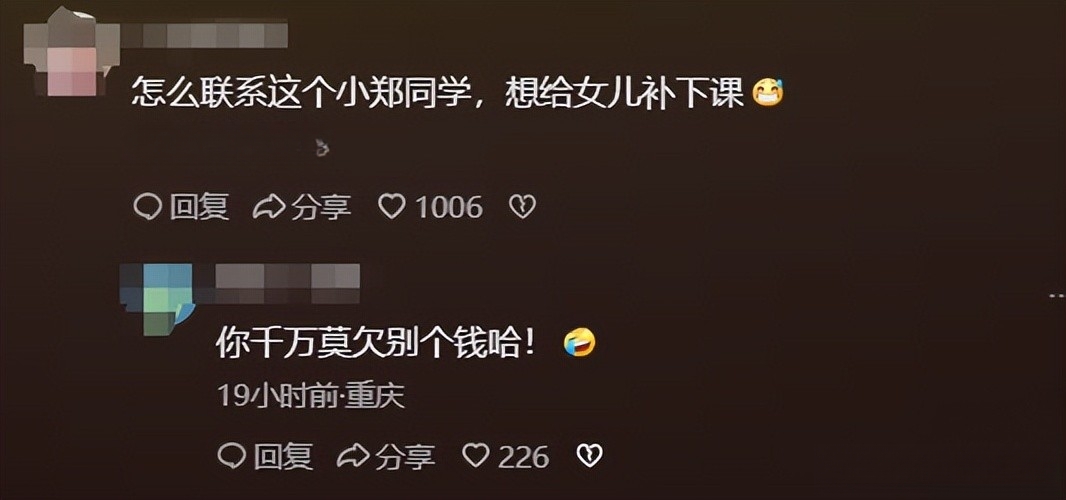Image resolution: width=1066 pixels, height=500 pixels.
Task: Click reply bubble icon under Chongqing comment
Action: pos(232,456)
